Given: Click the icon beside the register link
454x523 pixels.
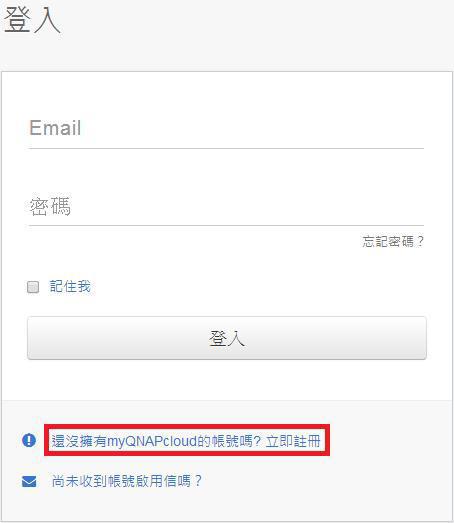Looking at the screenshot, I should tap(29, 440).
